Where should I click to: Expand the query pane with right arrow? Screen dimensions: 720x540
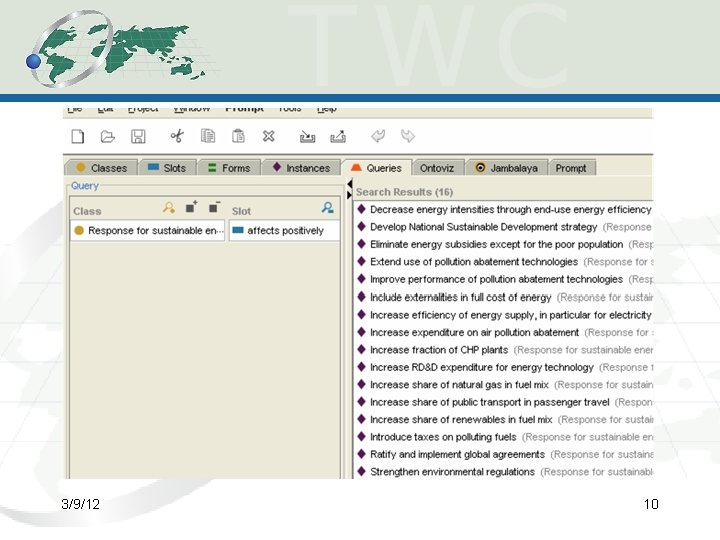pos(349,195)
